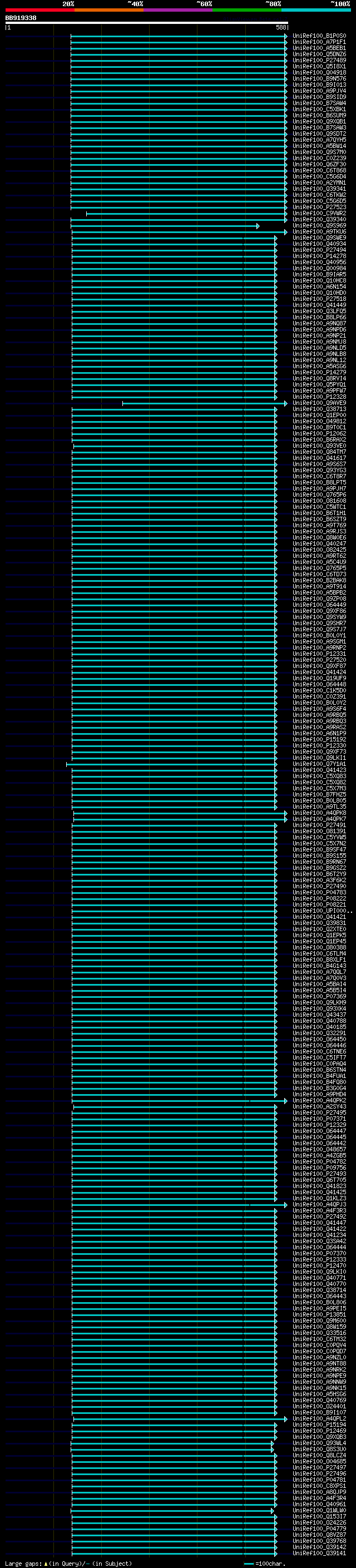Click the orange ~40% identity legend segment
356x1568 pixels.
click(109, 10)
